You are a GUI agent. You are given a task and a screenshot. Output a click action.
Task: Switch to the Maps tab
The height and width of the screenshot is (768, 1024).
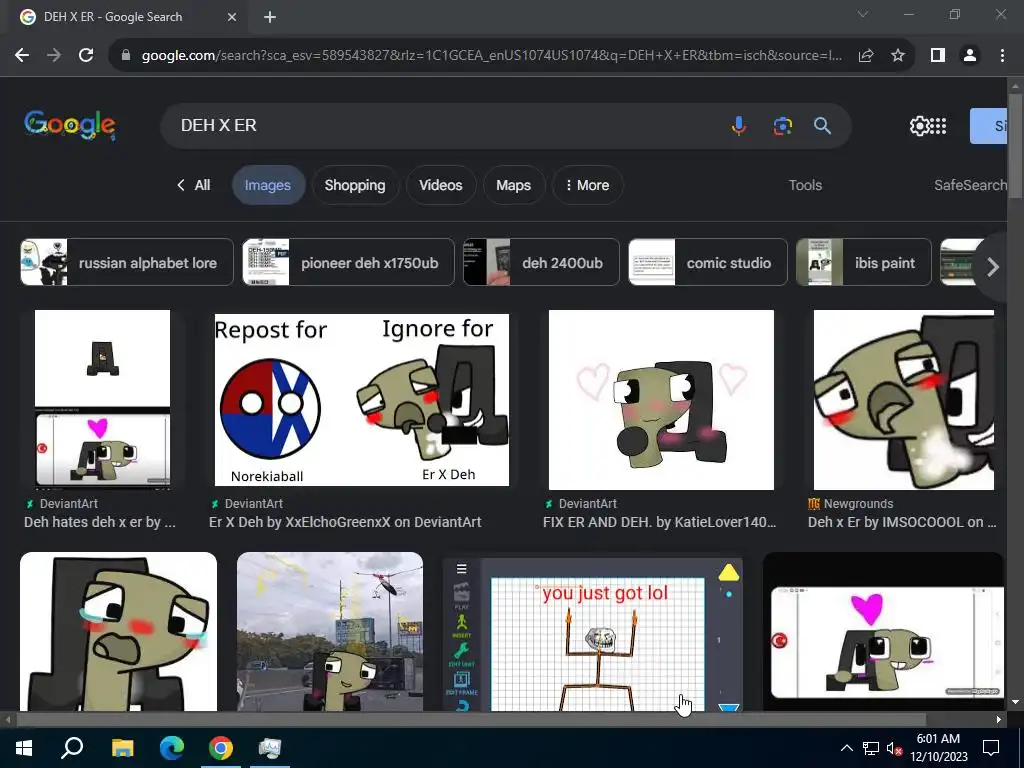(x=513, y=185)
